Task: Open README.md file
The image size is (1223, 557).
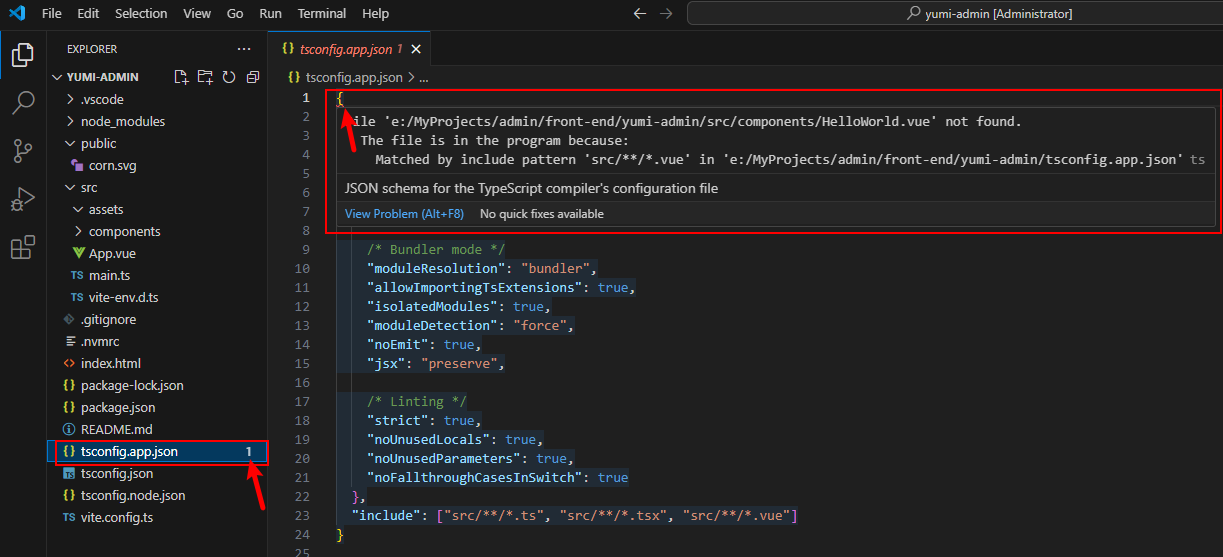Action: [116, 429]
